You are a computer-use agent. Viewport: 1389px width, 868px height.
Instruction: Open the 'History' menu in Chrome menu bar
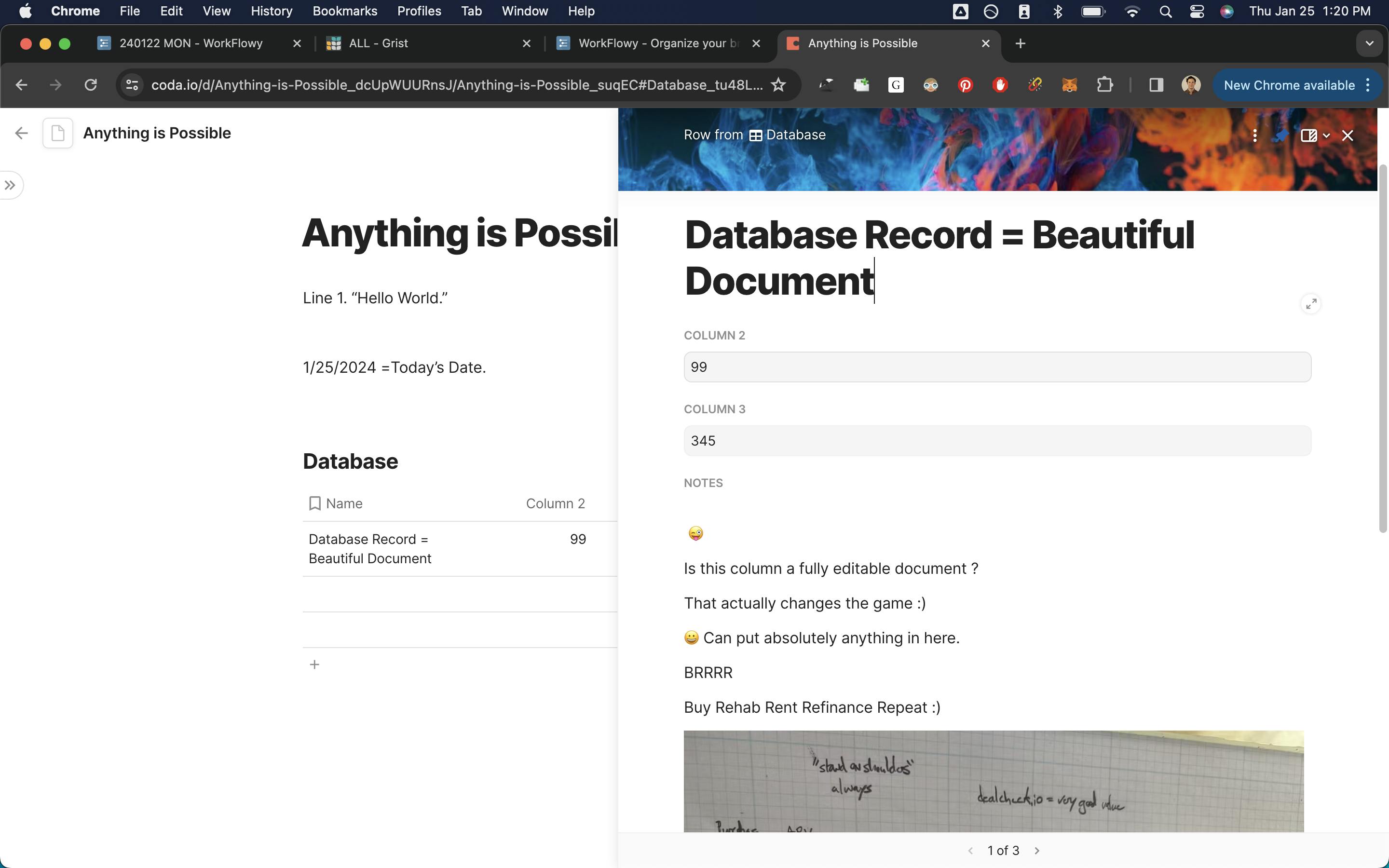(x=270, y=11)
